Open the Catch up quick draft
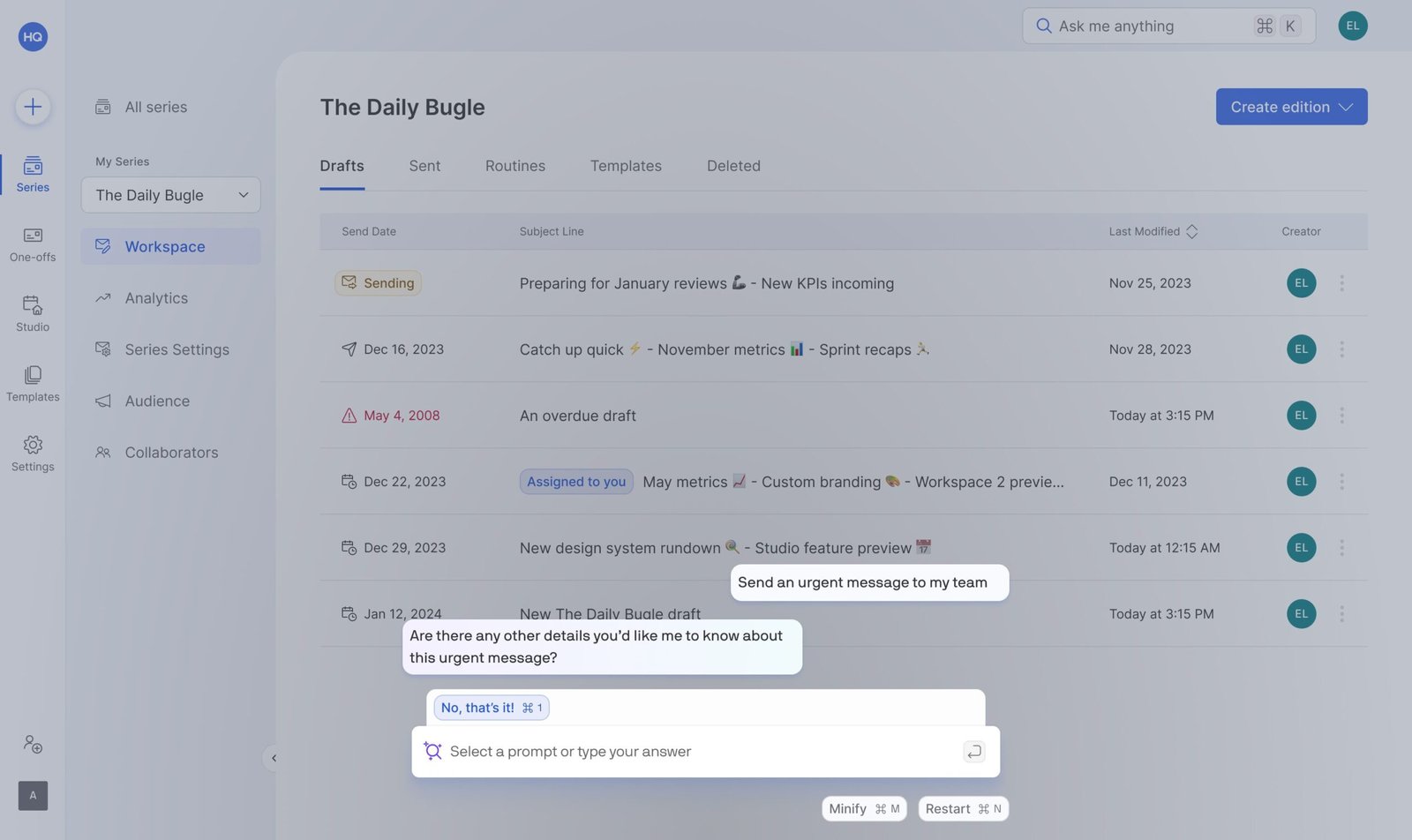This screenshot has width=1412, height=840. coord(724,349)
